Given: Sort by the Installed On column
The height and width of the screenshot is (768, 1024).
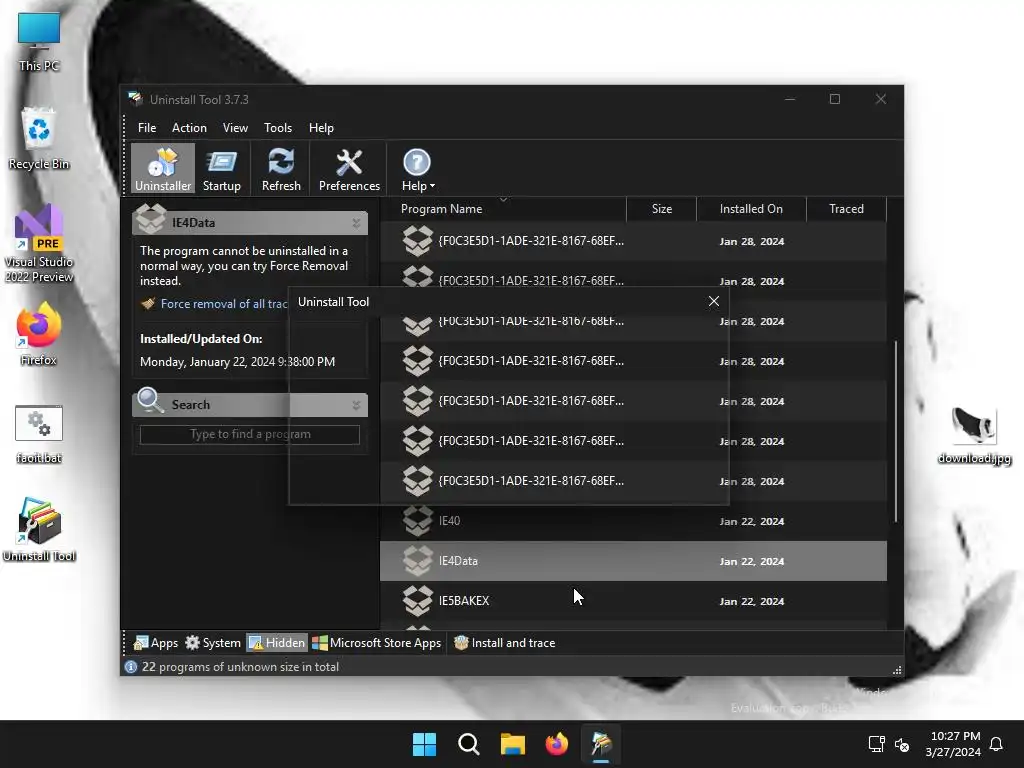Looking at the screenshot, I should [751, 209].
